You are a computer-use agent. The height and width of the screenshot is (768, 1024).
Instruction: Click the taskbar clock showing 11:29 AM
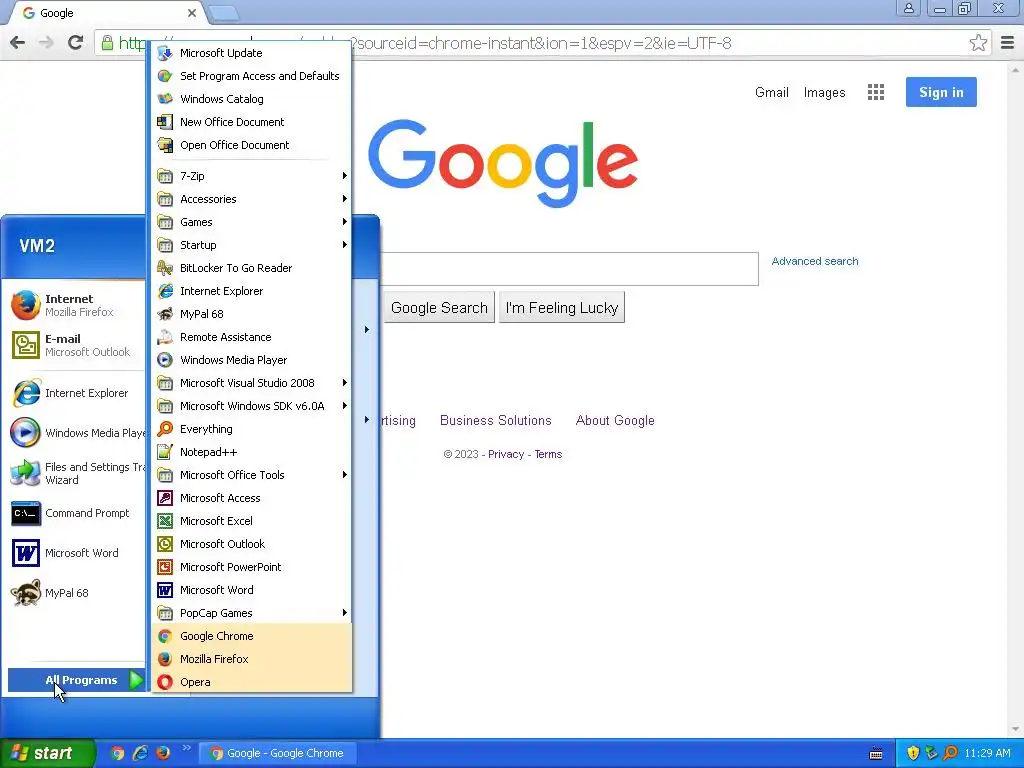[x=987, y=753]
